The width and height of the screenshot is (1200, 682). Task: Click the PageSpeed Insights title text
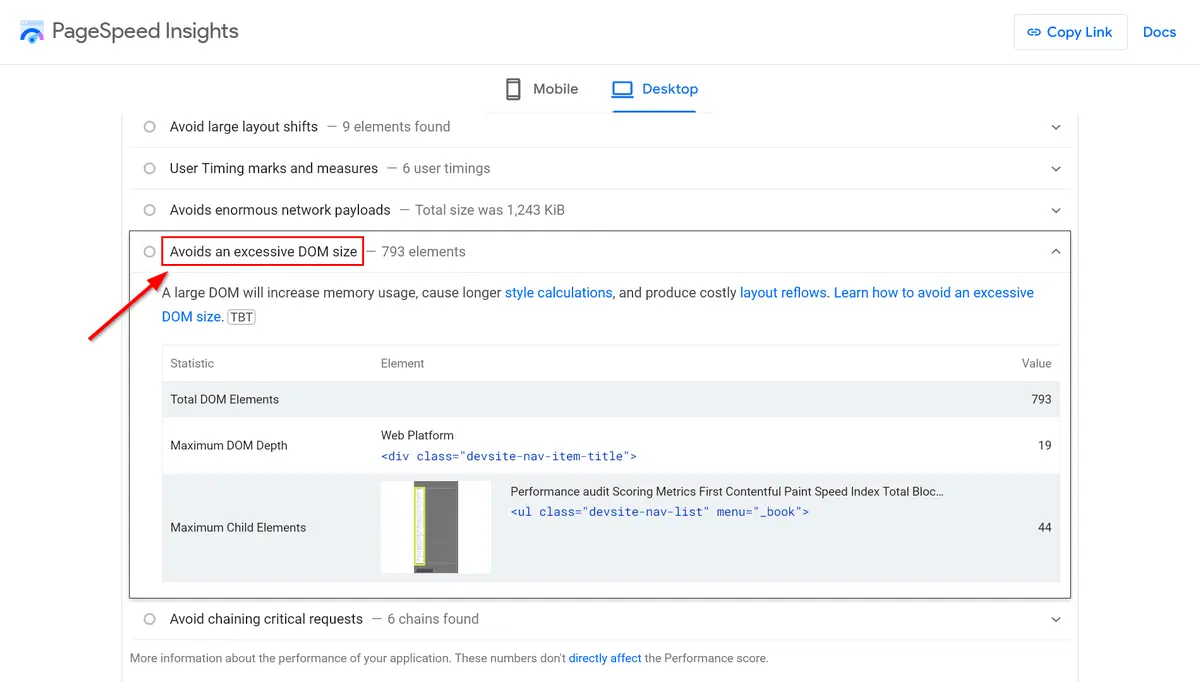[145, 31]
